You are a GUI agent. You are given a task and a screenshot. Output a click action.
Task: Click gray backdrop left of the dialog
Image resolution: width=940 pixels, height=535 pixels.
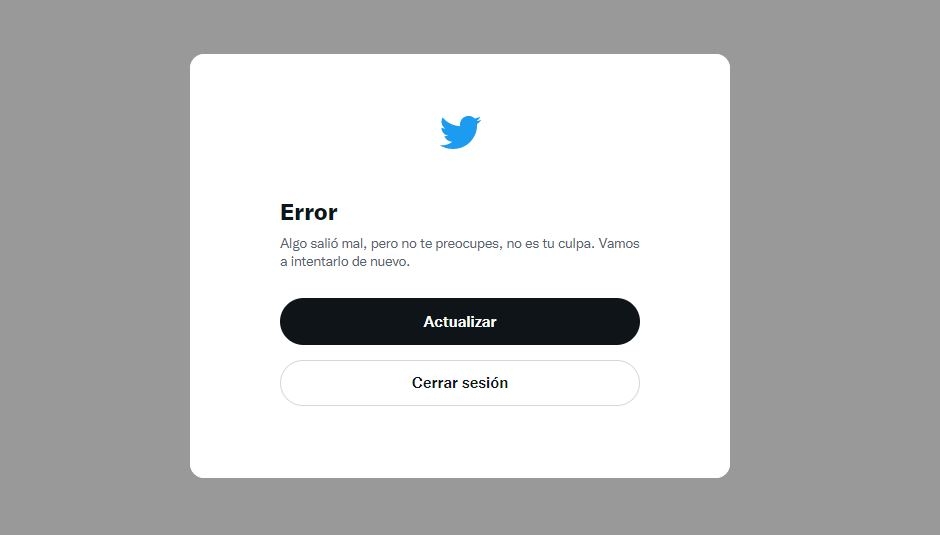95,268
